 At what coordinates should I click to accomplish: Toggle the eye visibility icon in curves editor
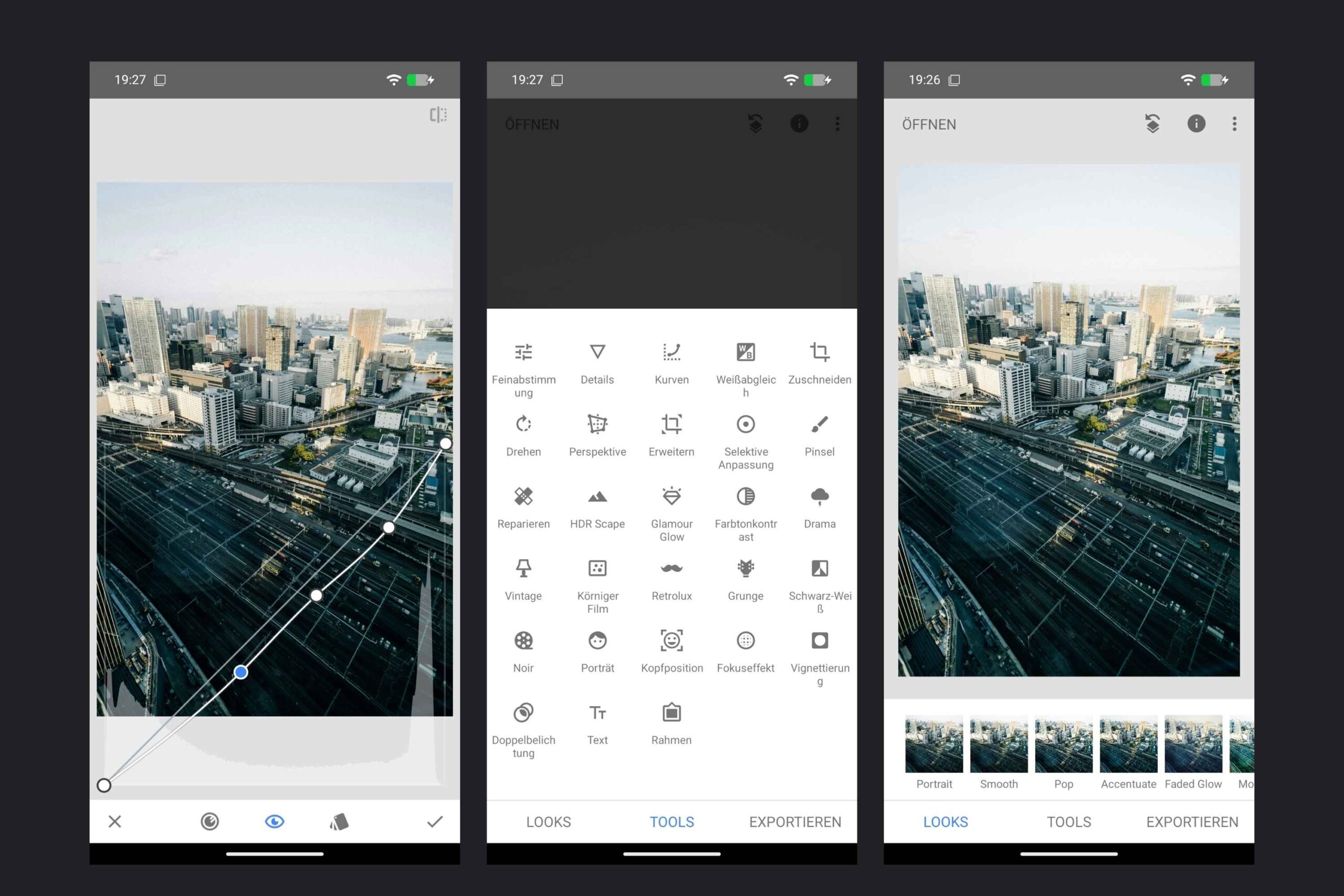click(x=274, y=821)
